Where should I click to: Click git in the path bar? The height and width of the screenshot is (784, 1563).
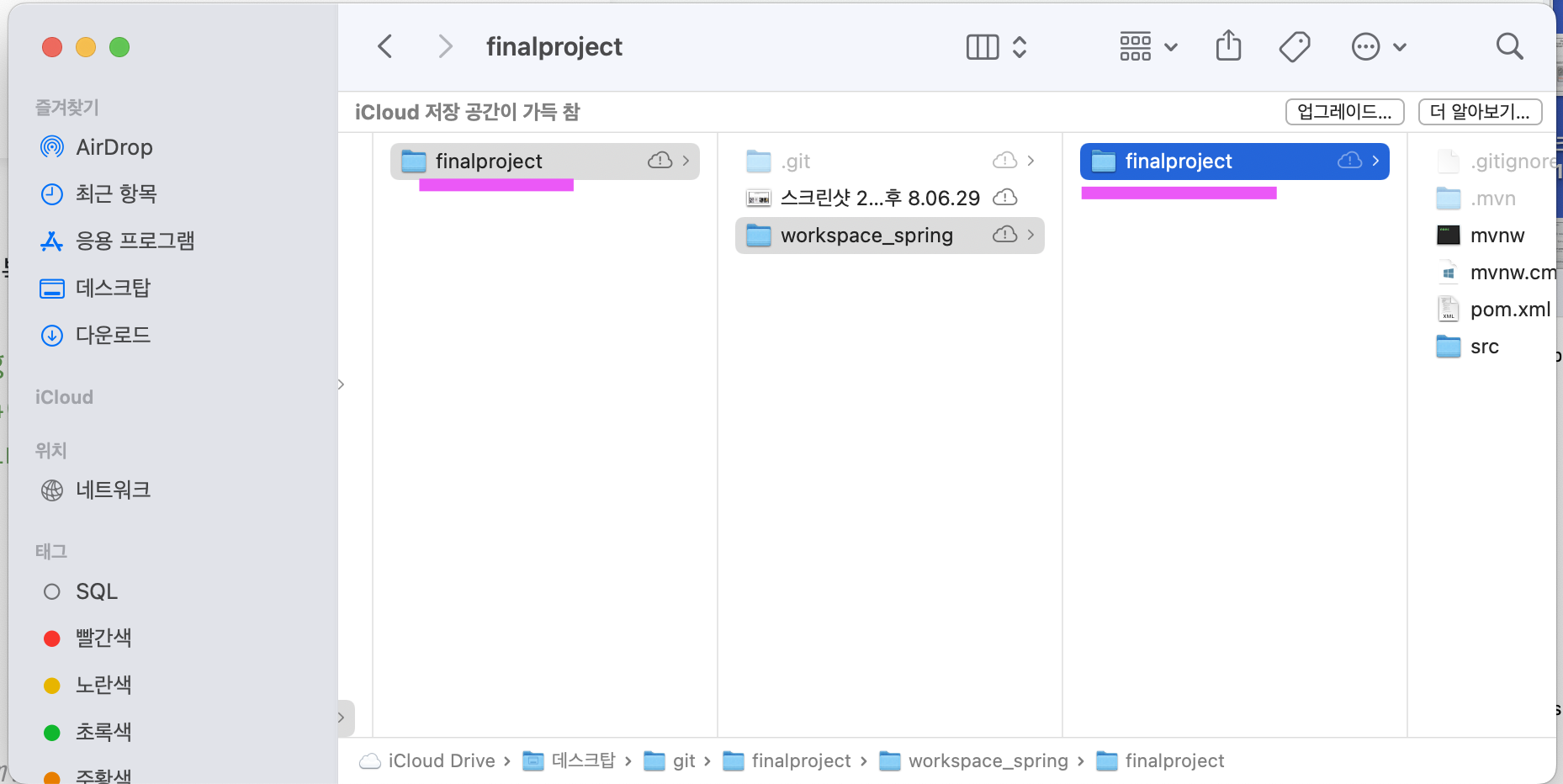[670, 760]
